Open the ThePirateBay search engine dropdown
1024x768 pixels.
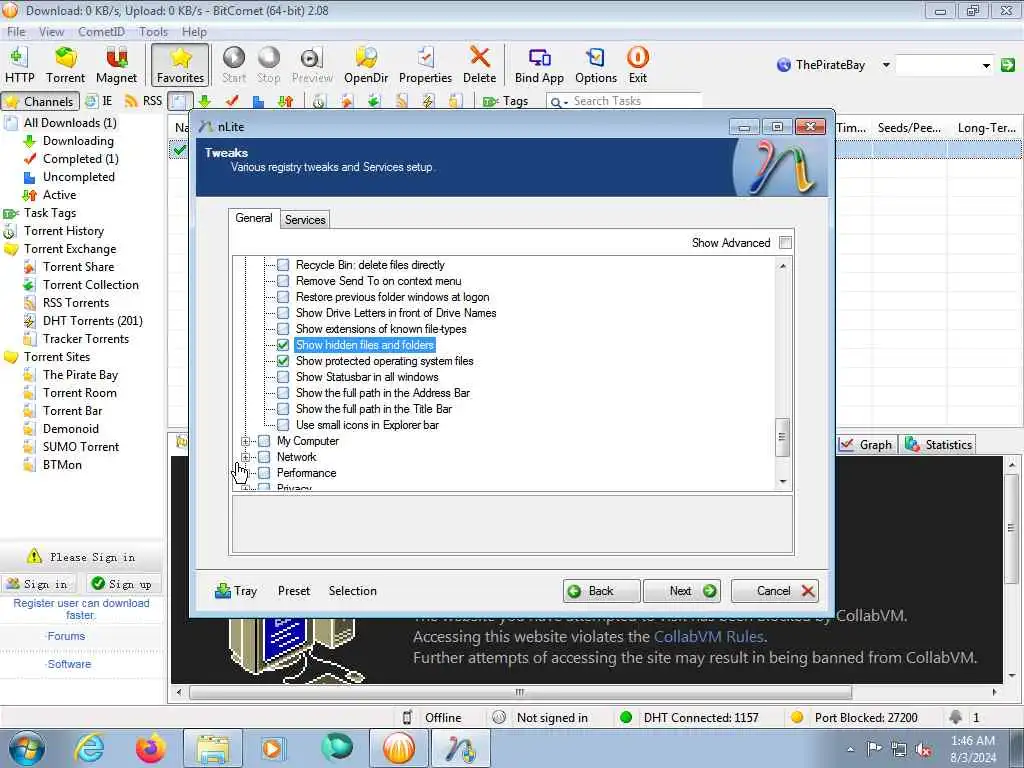pyautogui.click(x=886, y=65)
